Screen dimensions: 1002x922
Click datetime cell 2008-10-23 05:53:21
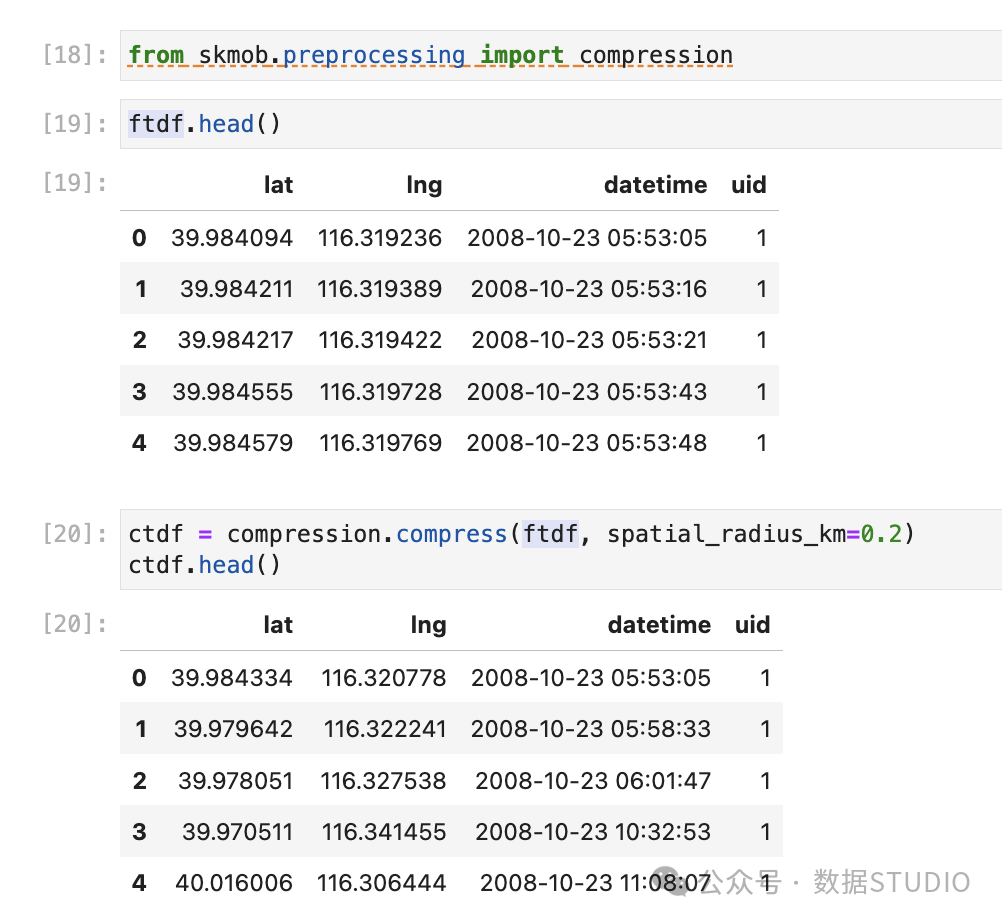[589, 340]
